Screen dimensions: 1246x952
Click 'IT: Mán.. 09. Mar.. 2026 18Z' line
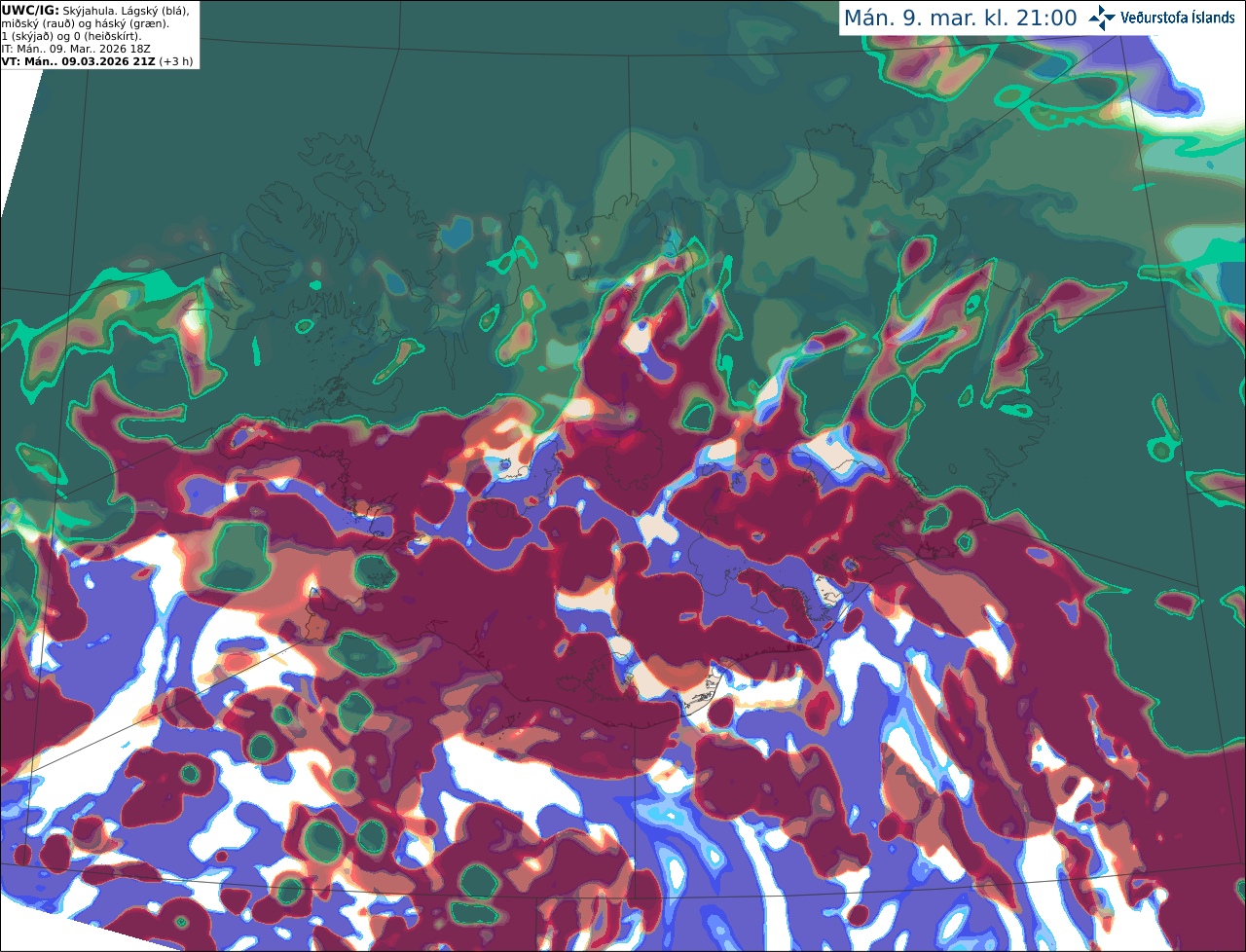click(75, 49)
